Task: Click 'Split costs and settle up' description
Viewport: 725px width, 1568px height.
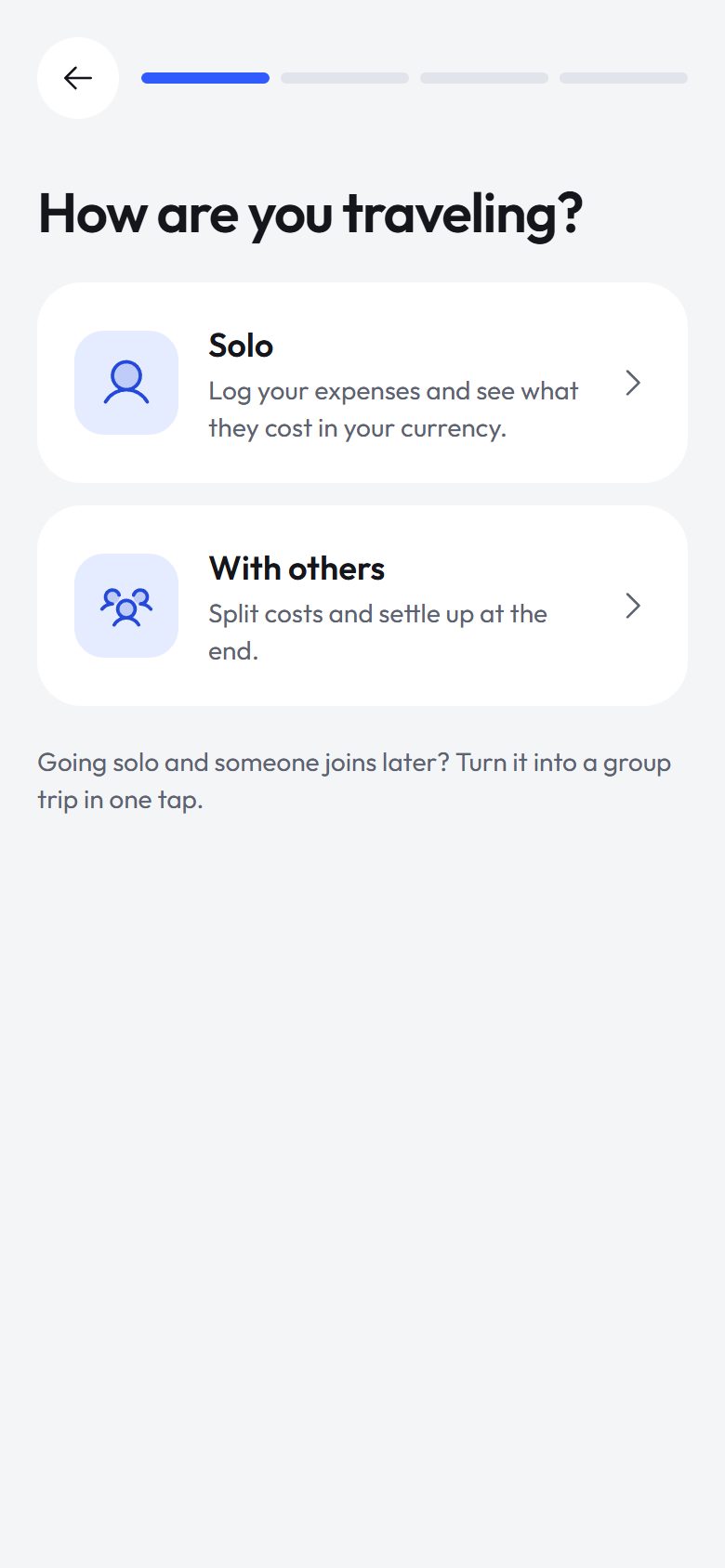Action: pos(377,633)
